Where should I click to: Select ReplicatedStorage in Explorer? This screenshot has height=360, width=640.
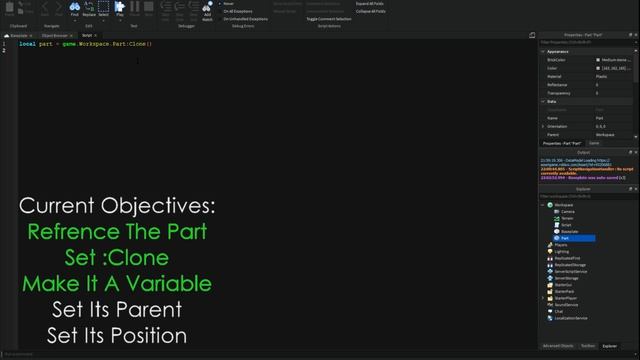pyautogui.click(x=567, y=265)
